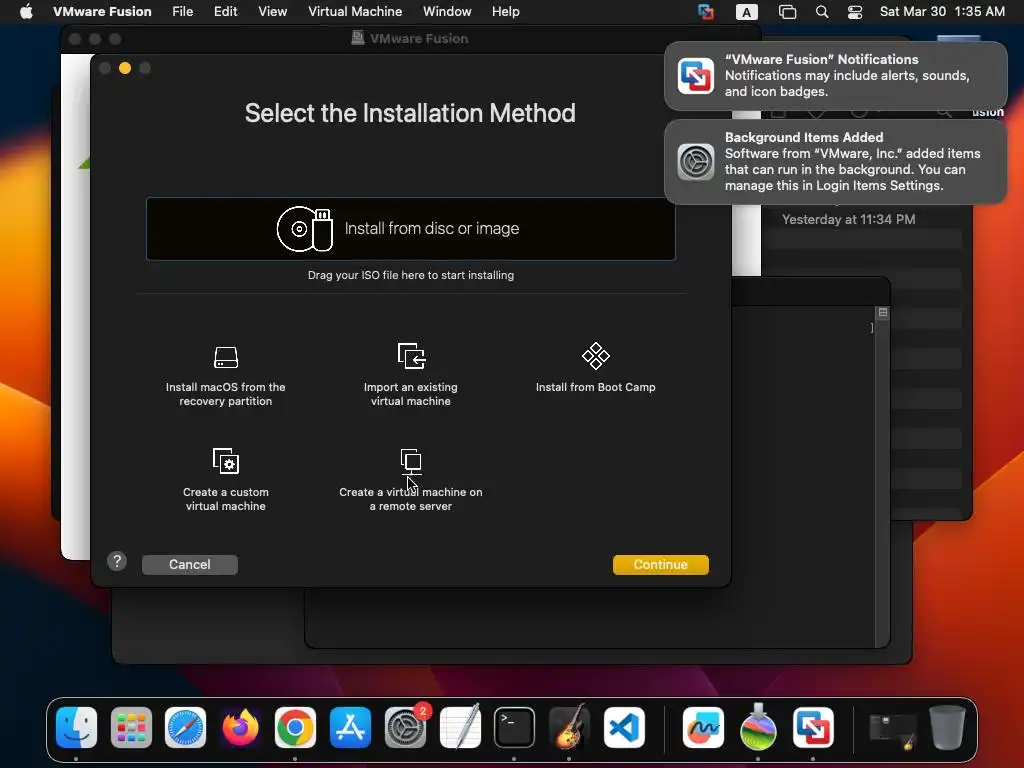Viewport: 1024px width, 768px height.
Task: Click the VMware Fusion menu bar status icon
Action: tap(705, 12)
